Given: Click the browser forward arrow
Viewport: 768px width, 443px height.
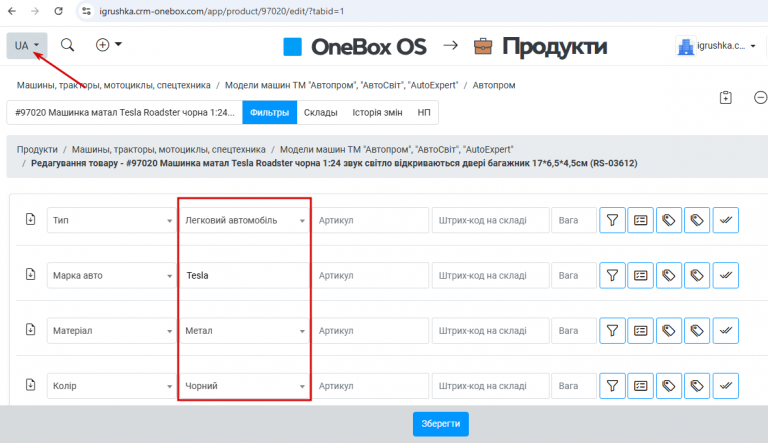Looking at the screenshot, I should [35, 11].
